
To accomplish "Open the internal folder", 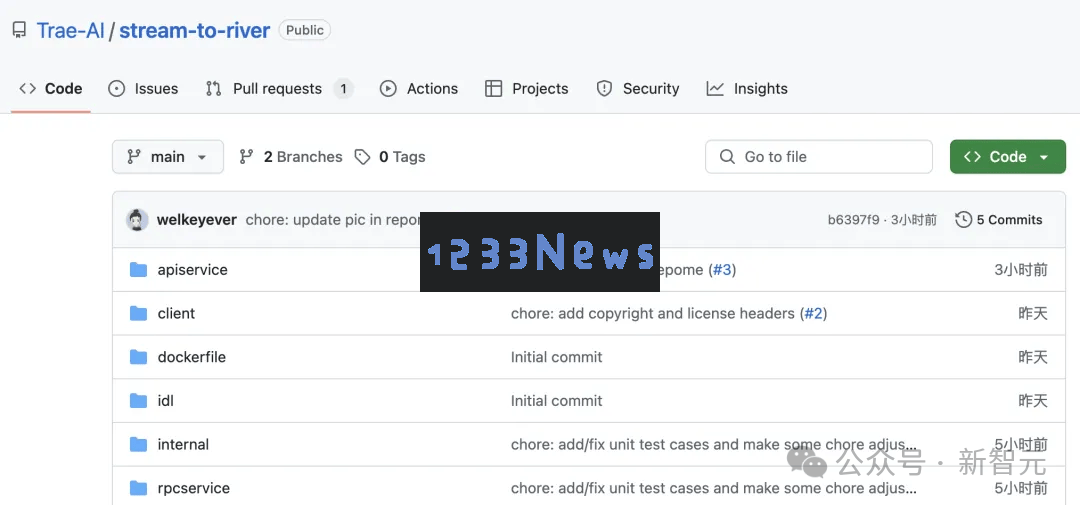I will [183, 444].
